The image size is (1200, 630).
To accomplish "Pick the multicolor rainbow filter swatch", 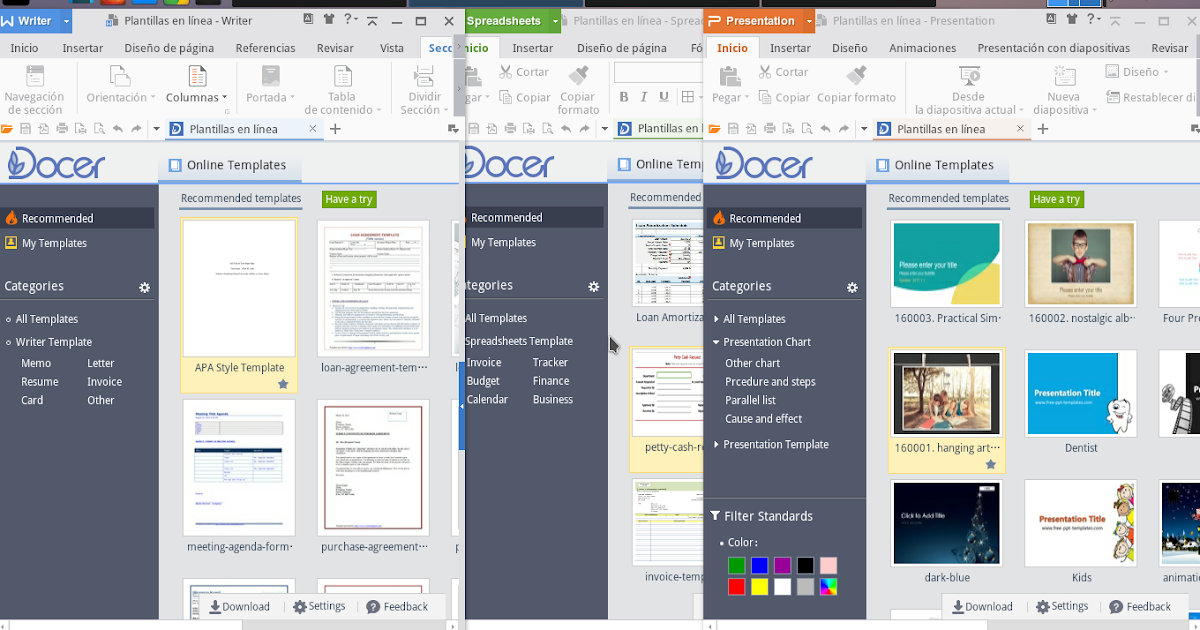I will pos(828,587).
